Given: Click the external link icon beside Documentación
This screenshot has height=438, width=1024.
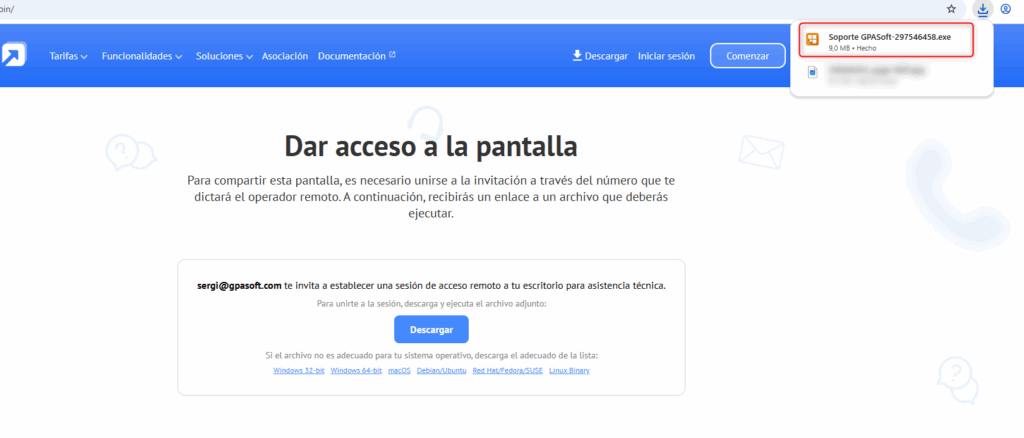Looking at the screenshot, I should (392, 55).
